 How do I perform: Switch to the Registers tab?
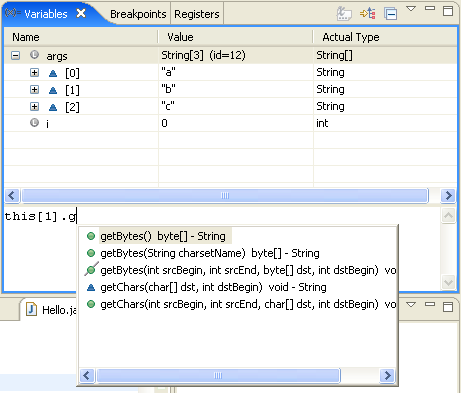[x=197, y=14]
